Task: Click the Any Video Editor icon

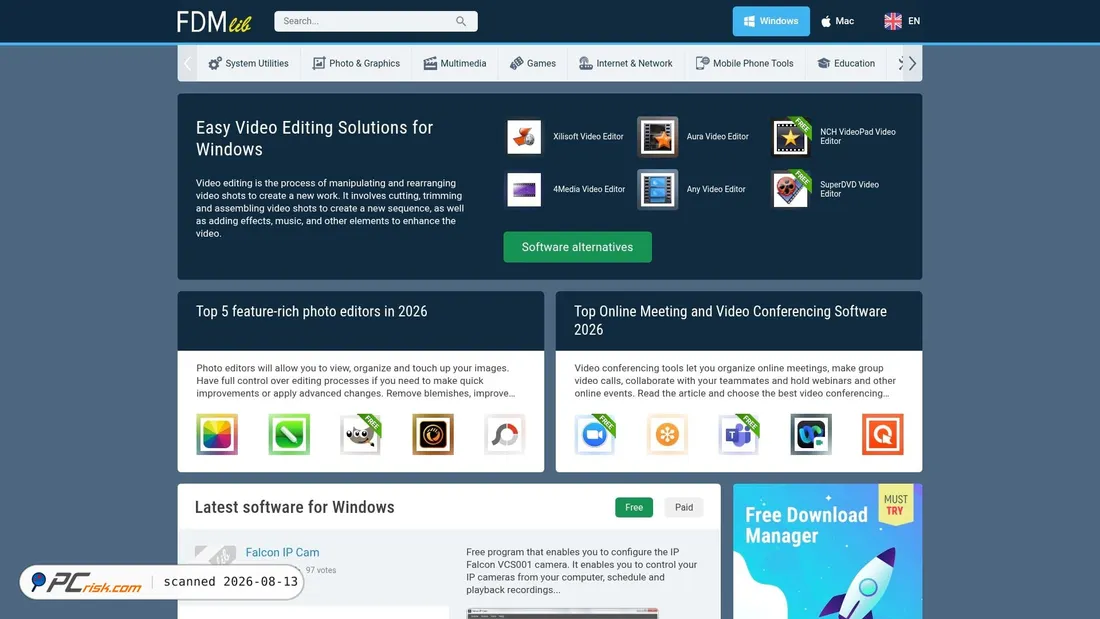Action: coord(657,189)
